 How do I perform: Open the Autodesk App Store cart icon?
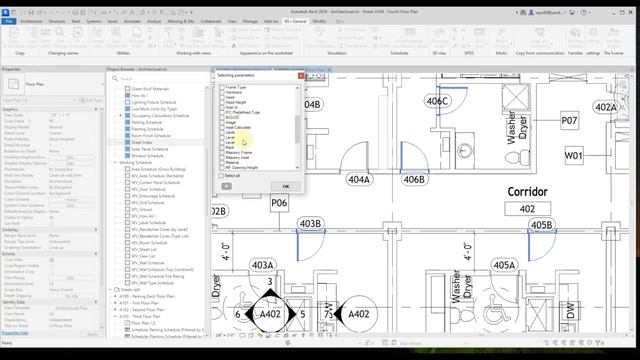(572, 13)
